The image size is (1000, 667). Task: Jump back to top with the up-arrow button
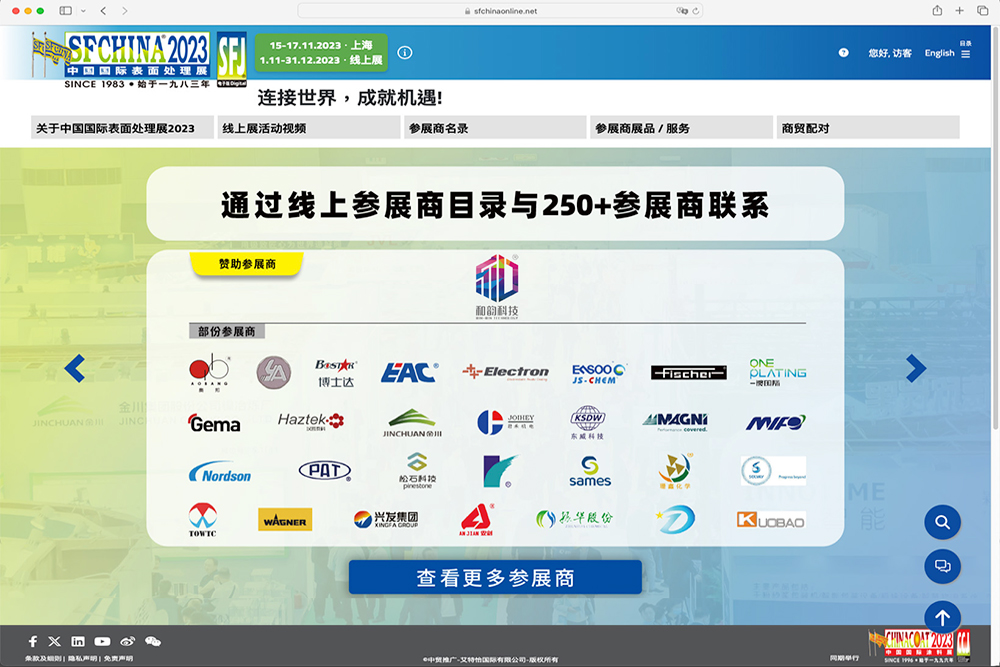[942, 617]
